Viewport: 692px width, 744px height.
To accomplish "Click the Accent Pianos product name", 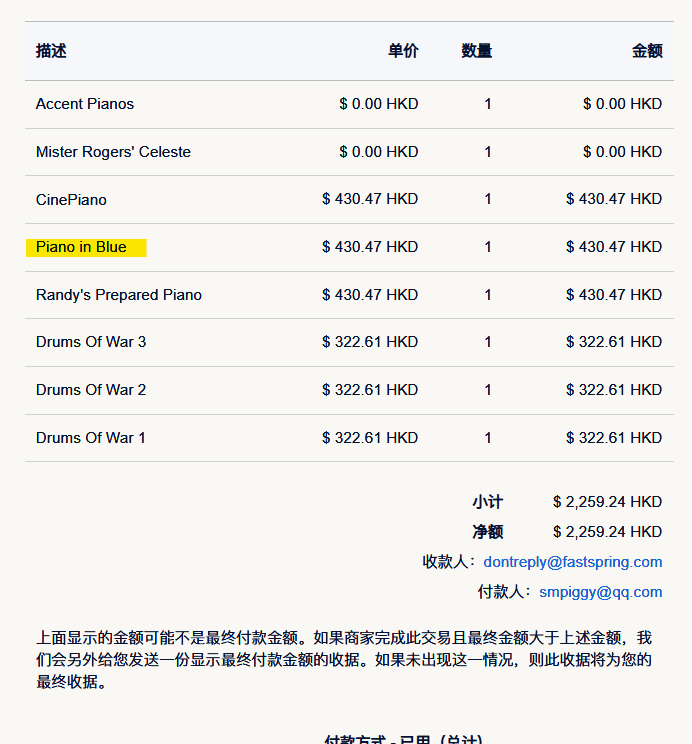I will tap(85, 104).
